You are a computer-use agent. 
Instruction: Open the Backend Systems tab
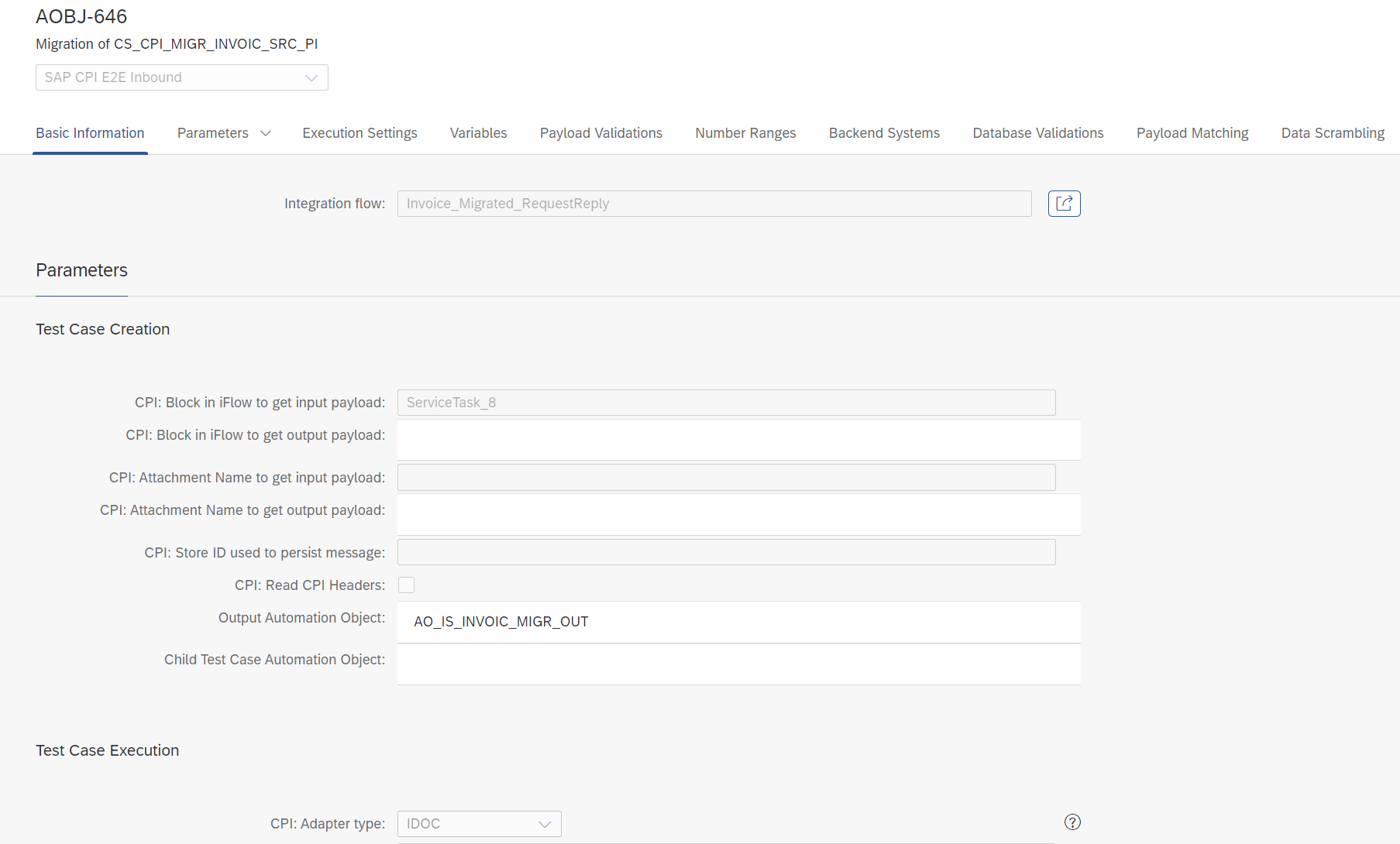coord(884,133)
